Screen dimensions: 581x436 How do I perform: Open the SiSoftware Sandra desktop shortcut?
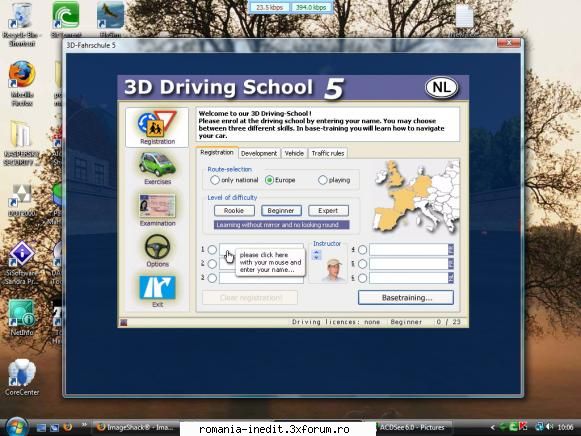(x=21, y=263)
